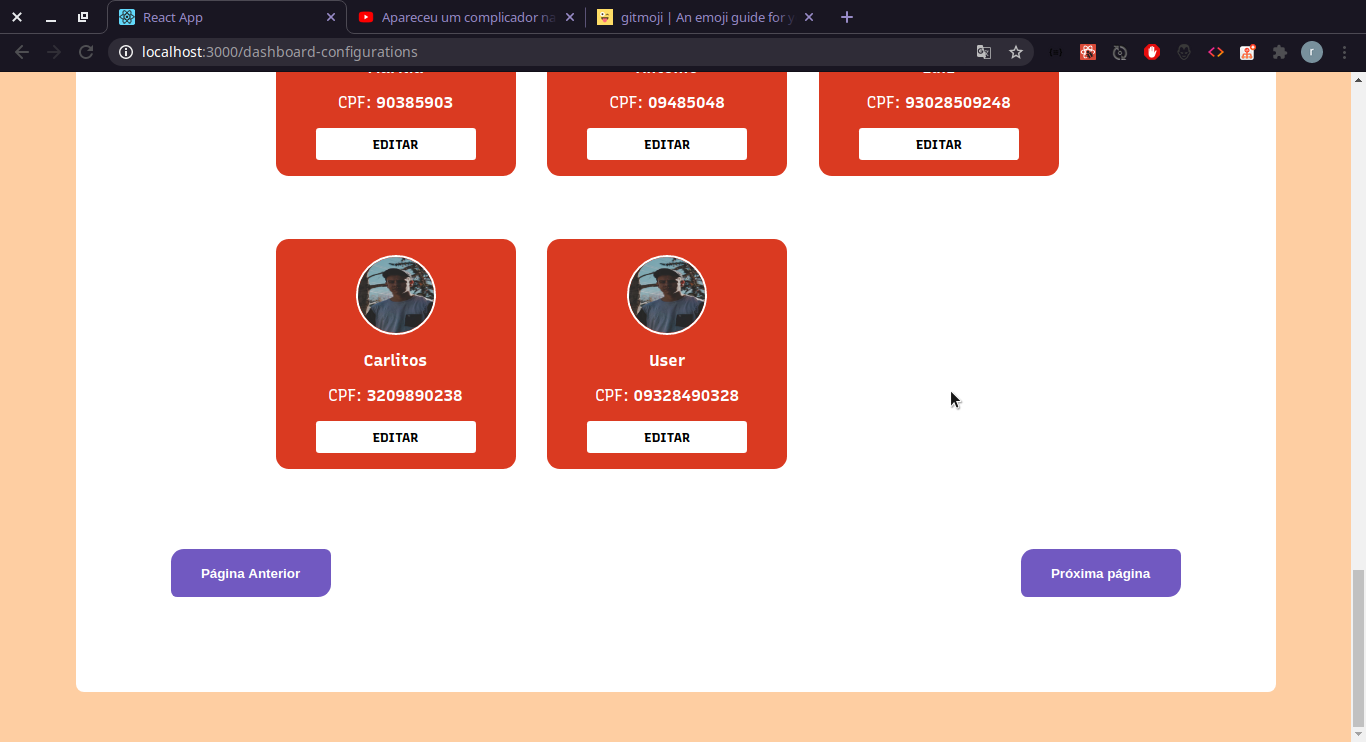Open the Extensions puzzle piece menu
Viewport: 1366px width, 742px height.
point(1280,52)
